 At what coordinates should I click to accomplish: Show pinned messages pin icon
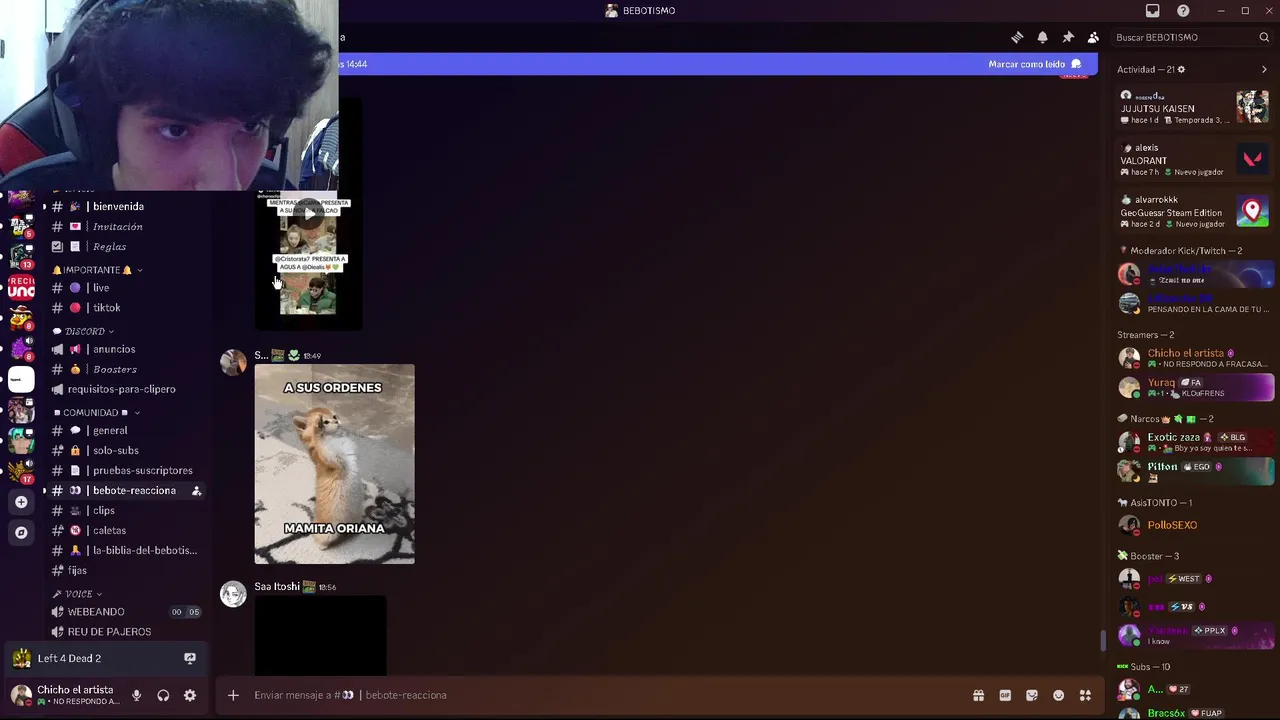click(x=1068, y=37)
